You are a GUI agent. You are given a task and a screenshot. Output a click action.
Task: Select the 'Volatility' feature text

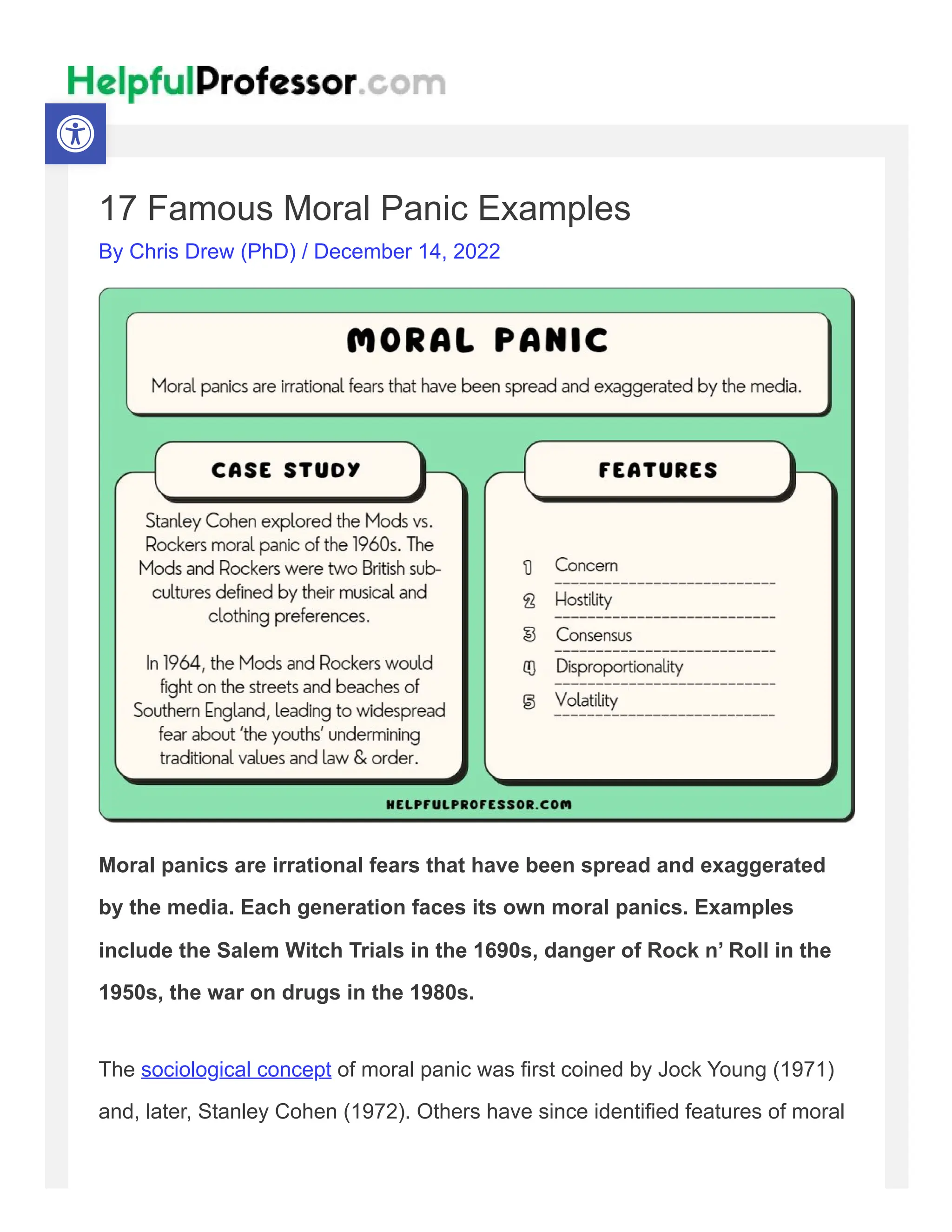pos(587,700)
